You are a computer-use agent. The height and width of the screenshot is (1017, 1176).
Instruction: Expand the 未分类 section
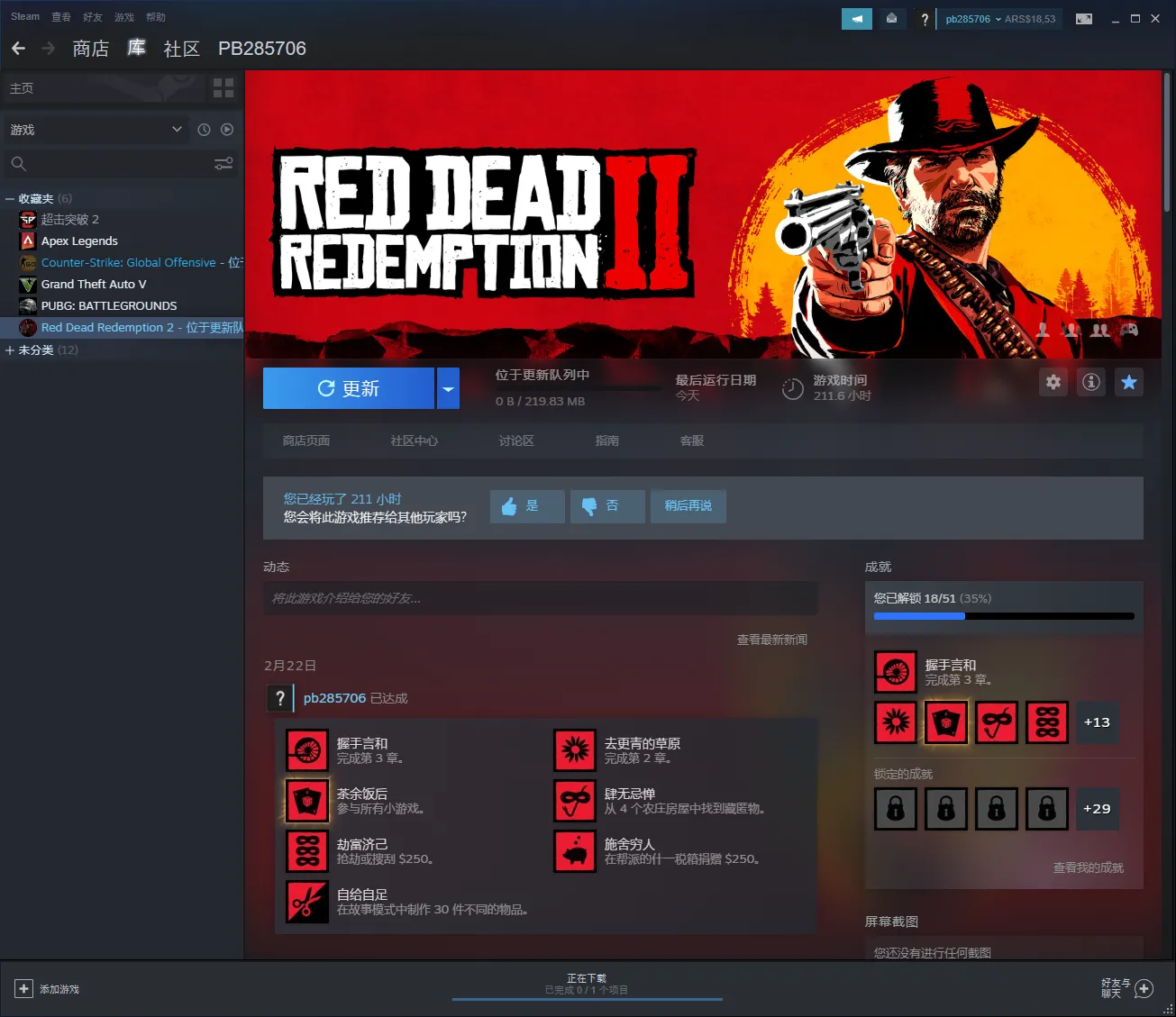10,350
